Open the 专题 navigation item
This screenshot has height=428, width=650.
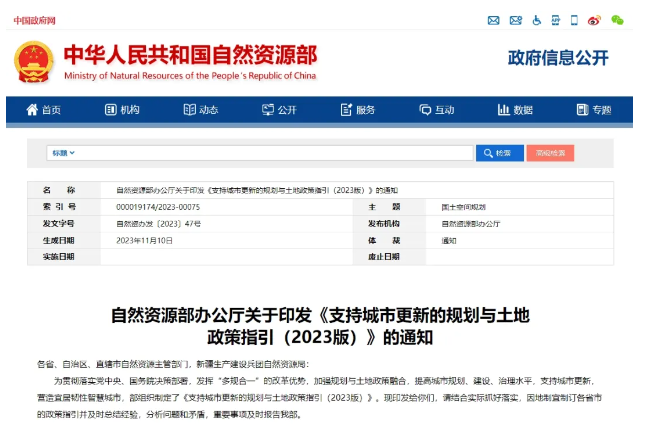(x=594, y=110)
